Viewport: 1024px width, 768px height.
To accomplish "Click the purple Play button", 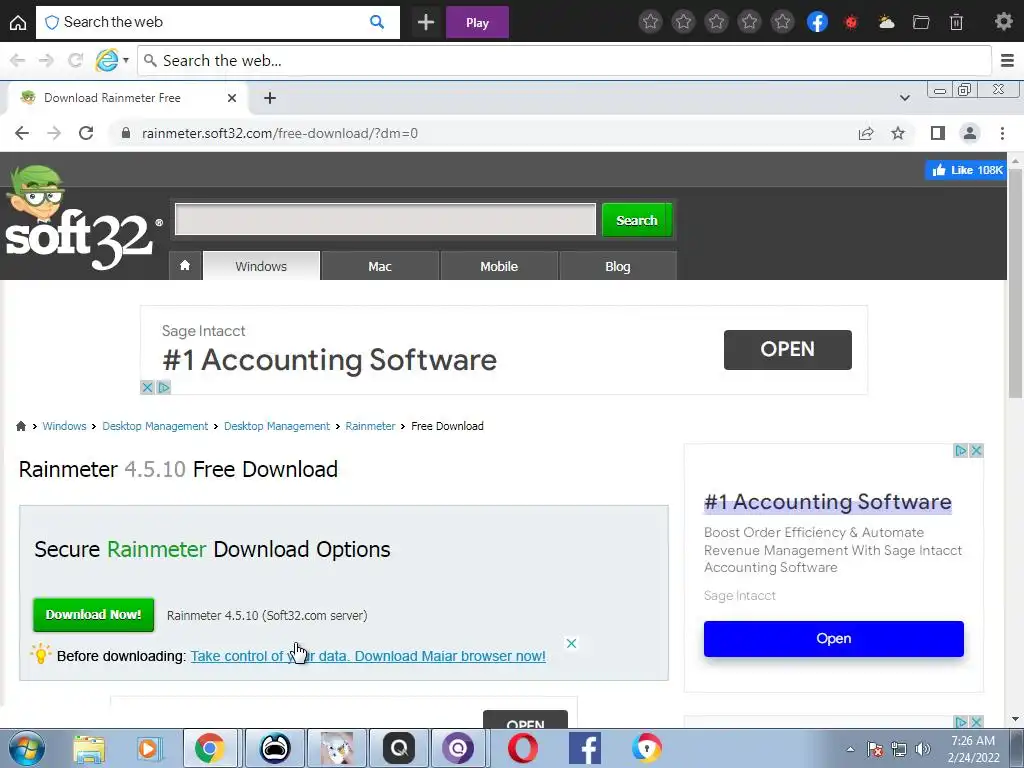I will pyautogui.click(x=477, y=23).
